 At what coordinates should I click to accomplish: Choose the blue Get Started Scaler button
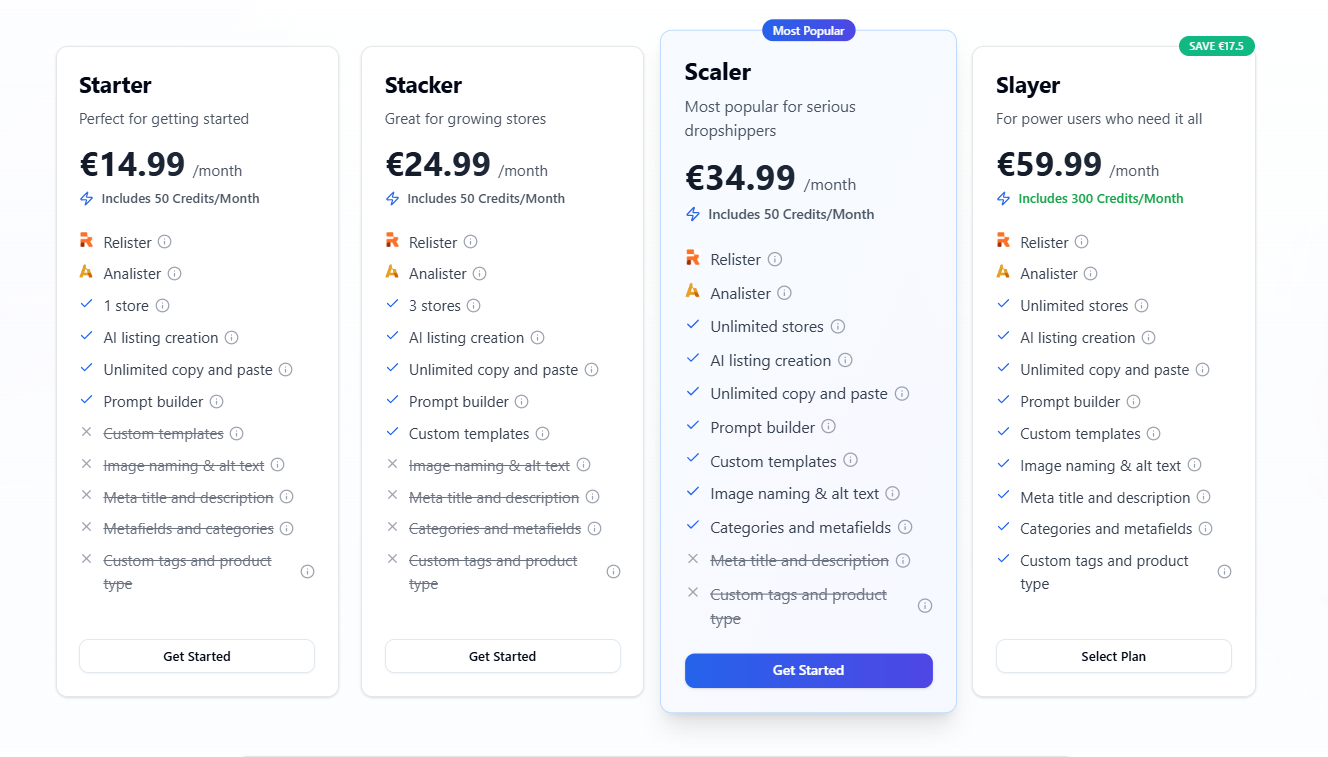point(808,671)
